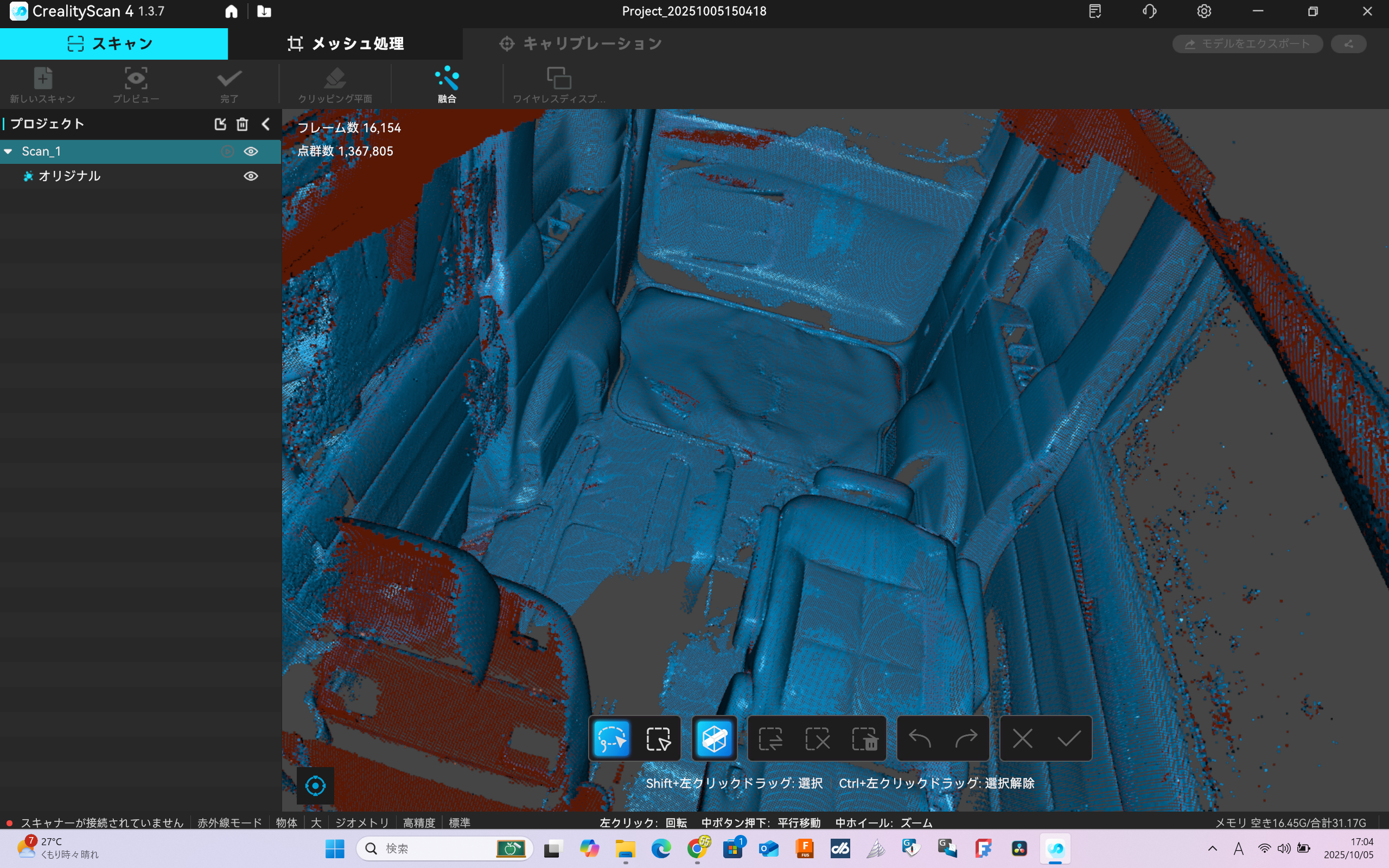Select the lasso selection tool
The height and width of the screenshot is (868, 1389).
click(611, 738)
